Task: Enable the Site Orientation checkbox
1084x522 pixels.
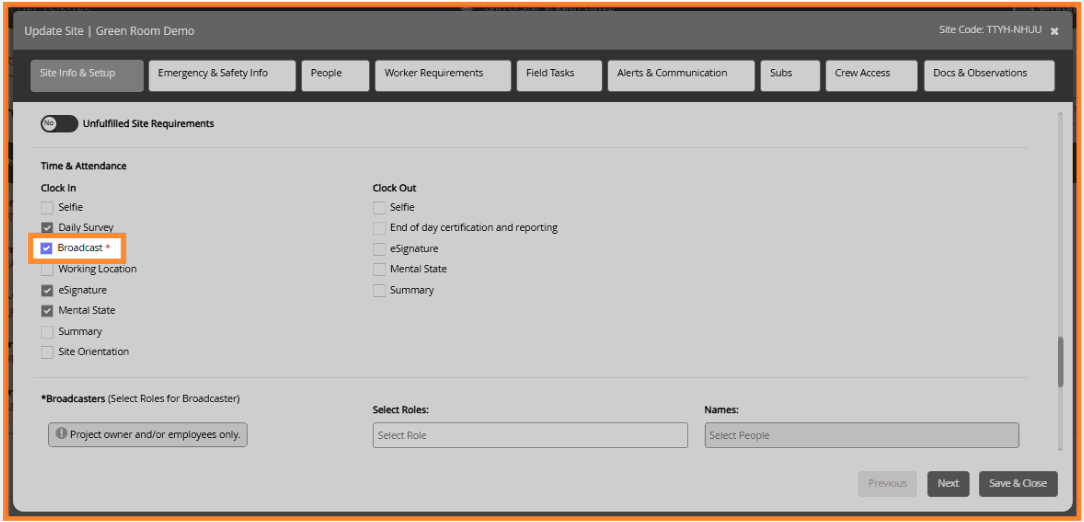Action: (x=47, y=352)
